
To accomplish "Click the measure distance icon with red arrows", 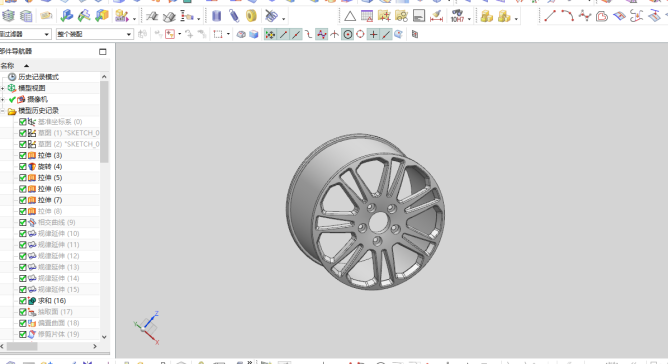I will (x=436, y=16).
